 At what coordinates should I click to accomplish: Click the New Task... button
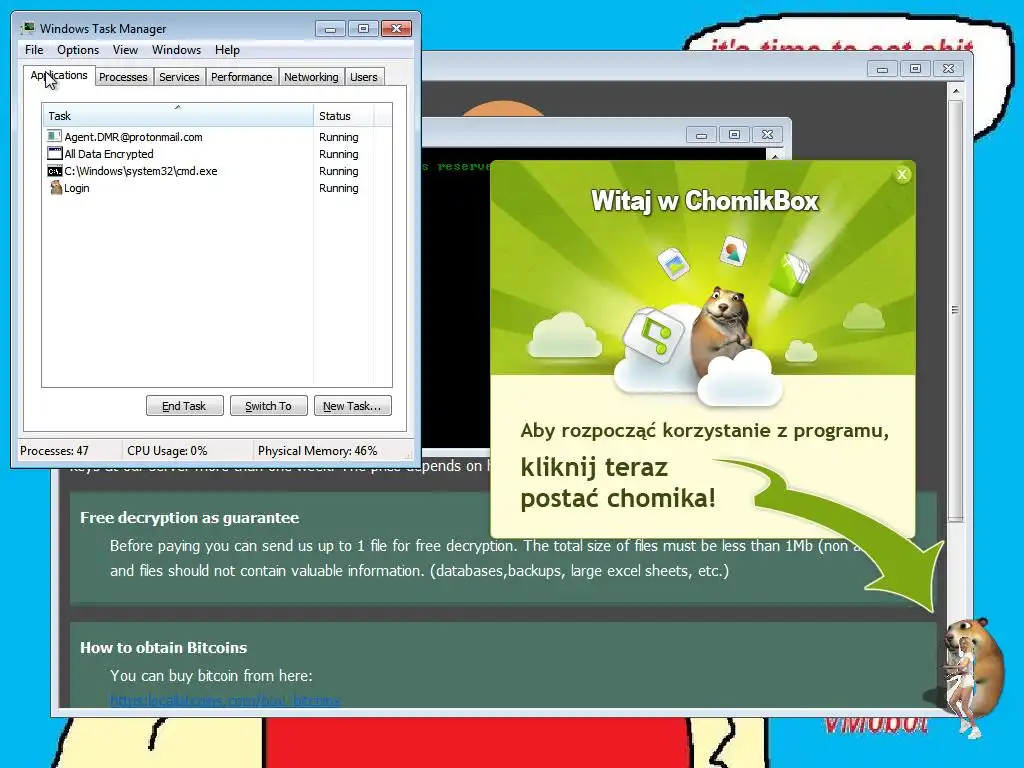tap(352, 406)
